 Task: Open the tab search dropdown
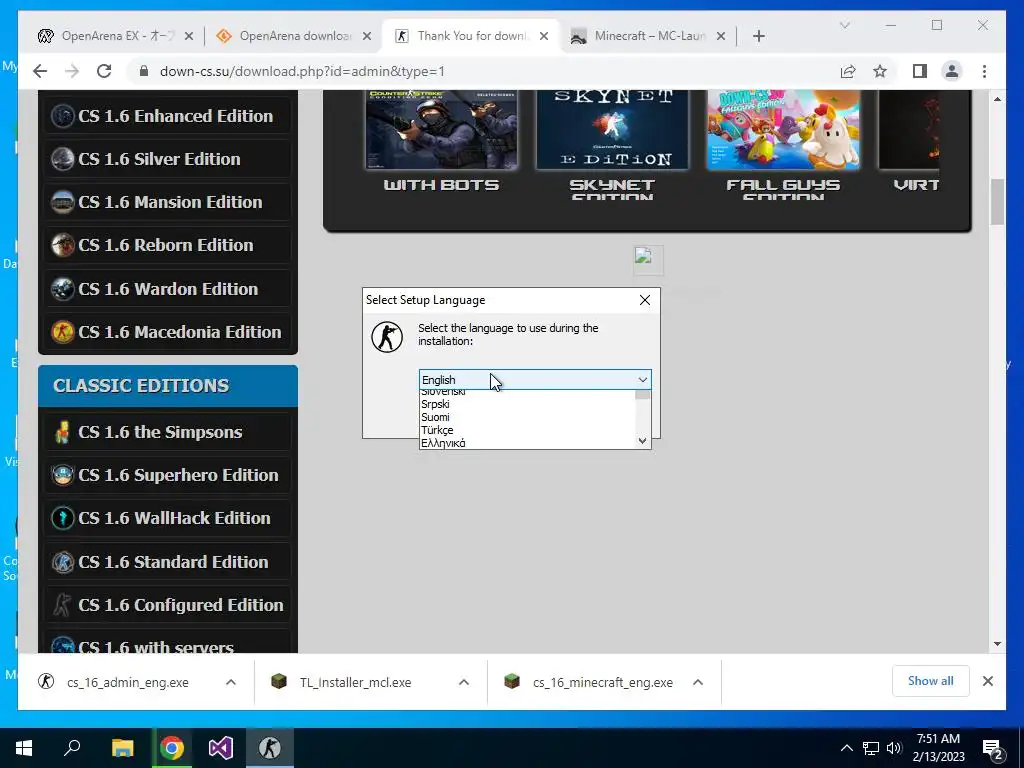[844, 25]
